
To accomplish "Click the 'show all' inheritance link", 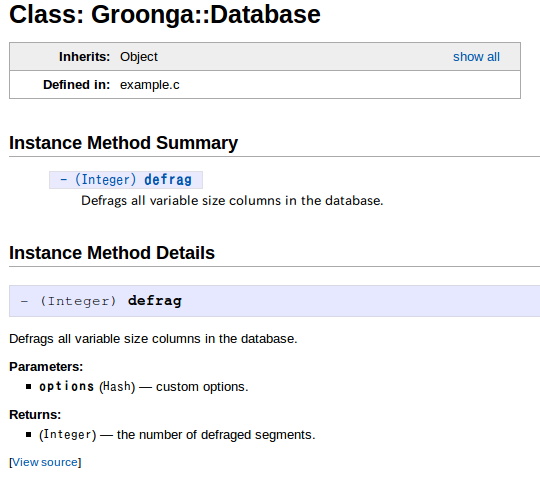I will tap(476, 57).
